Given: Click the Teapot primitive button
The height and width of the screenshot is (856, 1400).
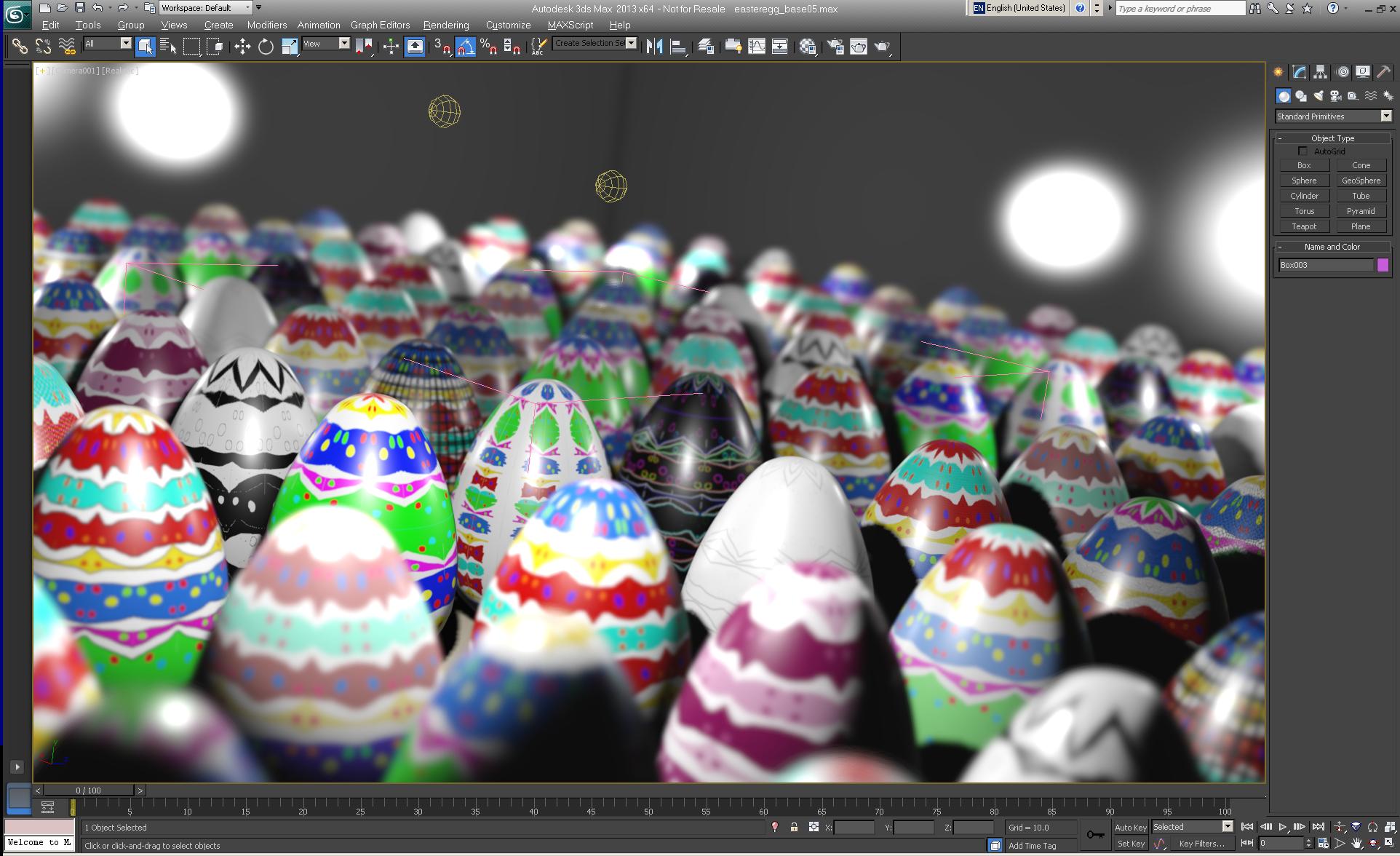Looking at the screenshot, I should 1304,226.
